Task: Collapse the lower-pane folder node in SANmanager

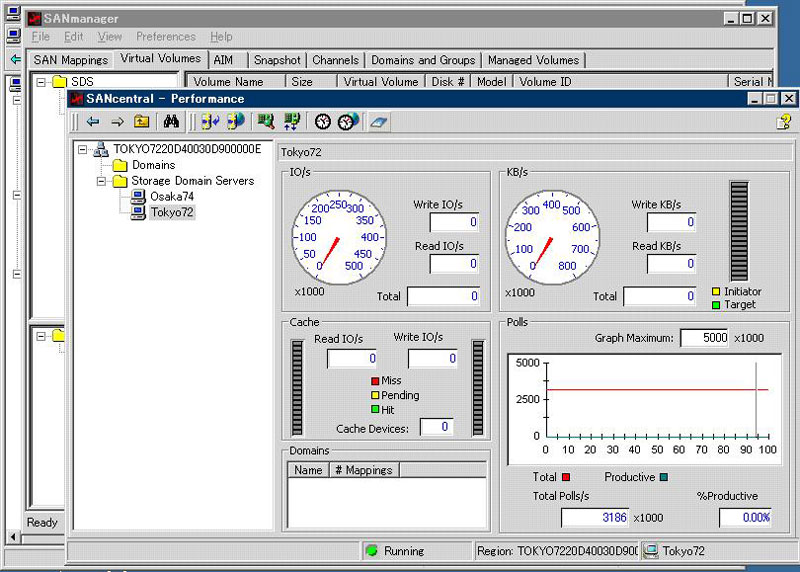Action: coord(41,336)
